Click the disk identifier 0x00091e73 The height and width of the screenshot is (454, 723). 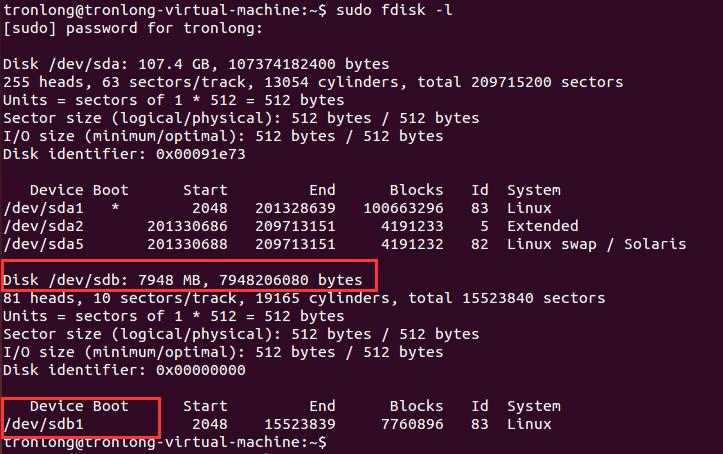pyautogui.click(x=201, y=154)
